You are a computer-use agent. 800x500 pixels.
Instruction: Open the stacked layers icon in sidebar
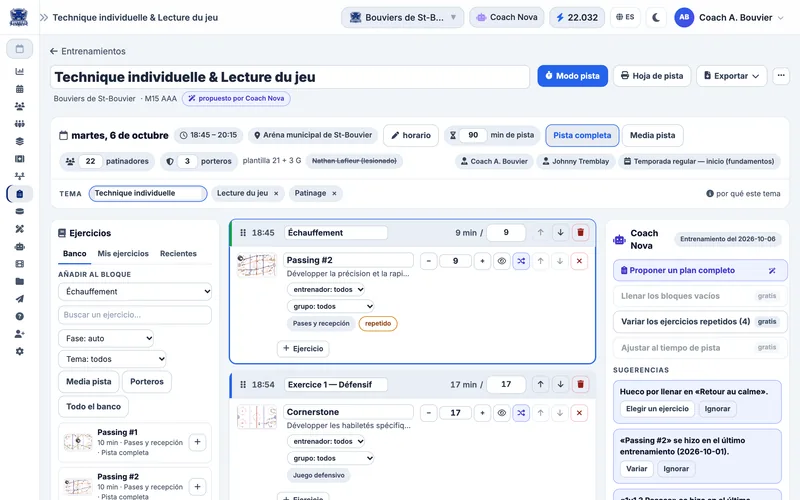tap(19, 141)
